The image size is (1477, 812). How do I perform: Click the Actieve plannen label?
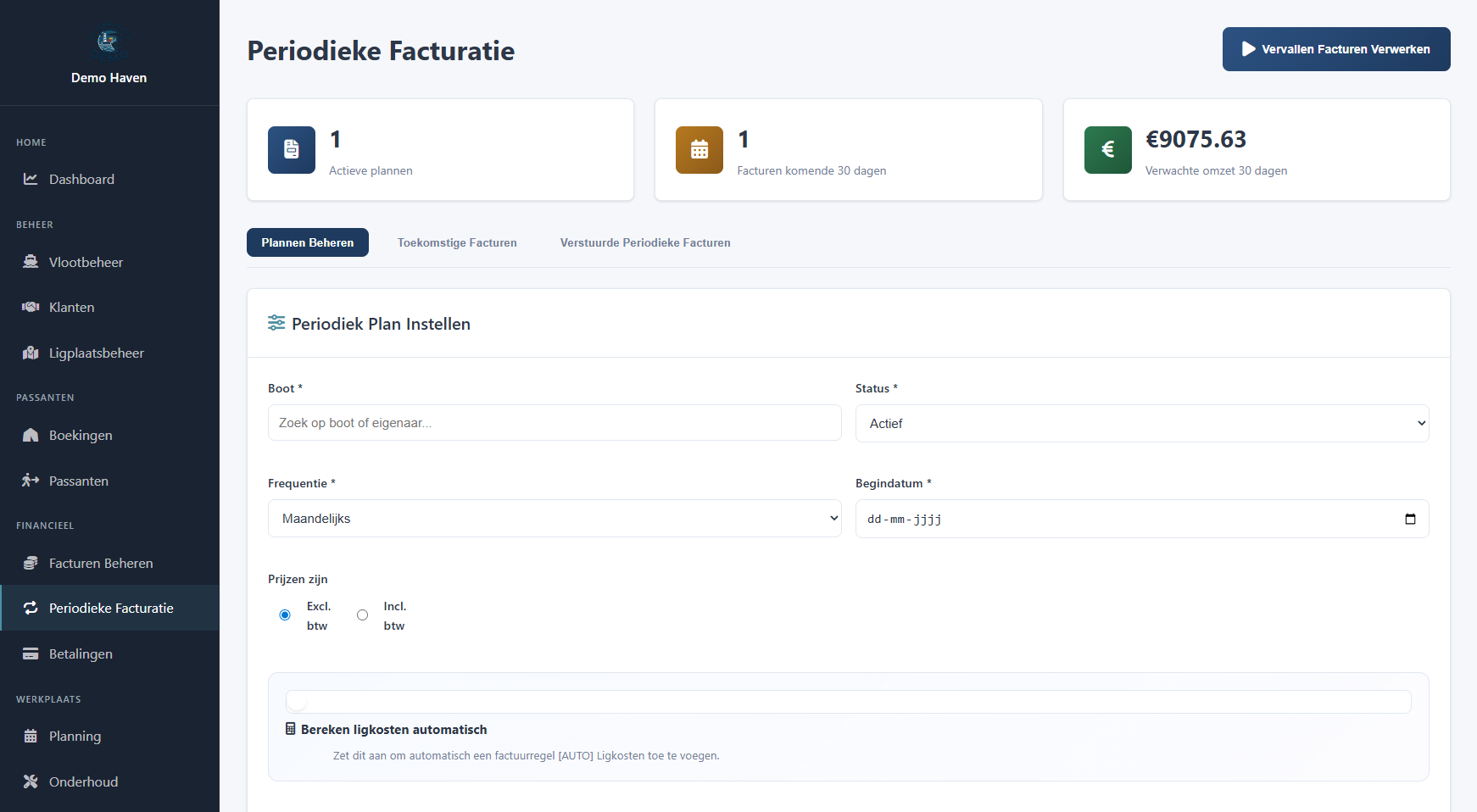371,170
